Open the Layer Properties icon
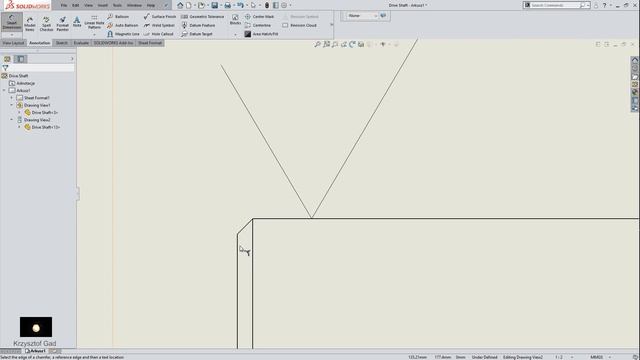640x360 pixels. tap(383, 16)
